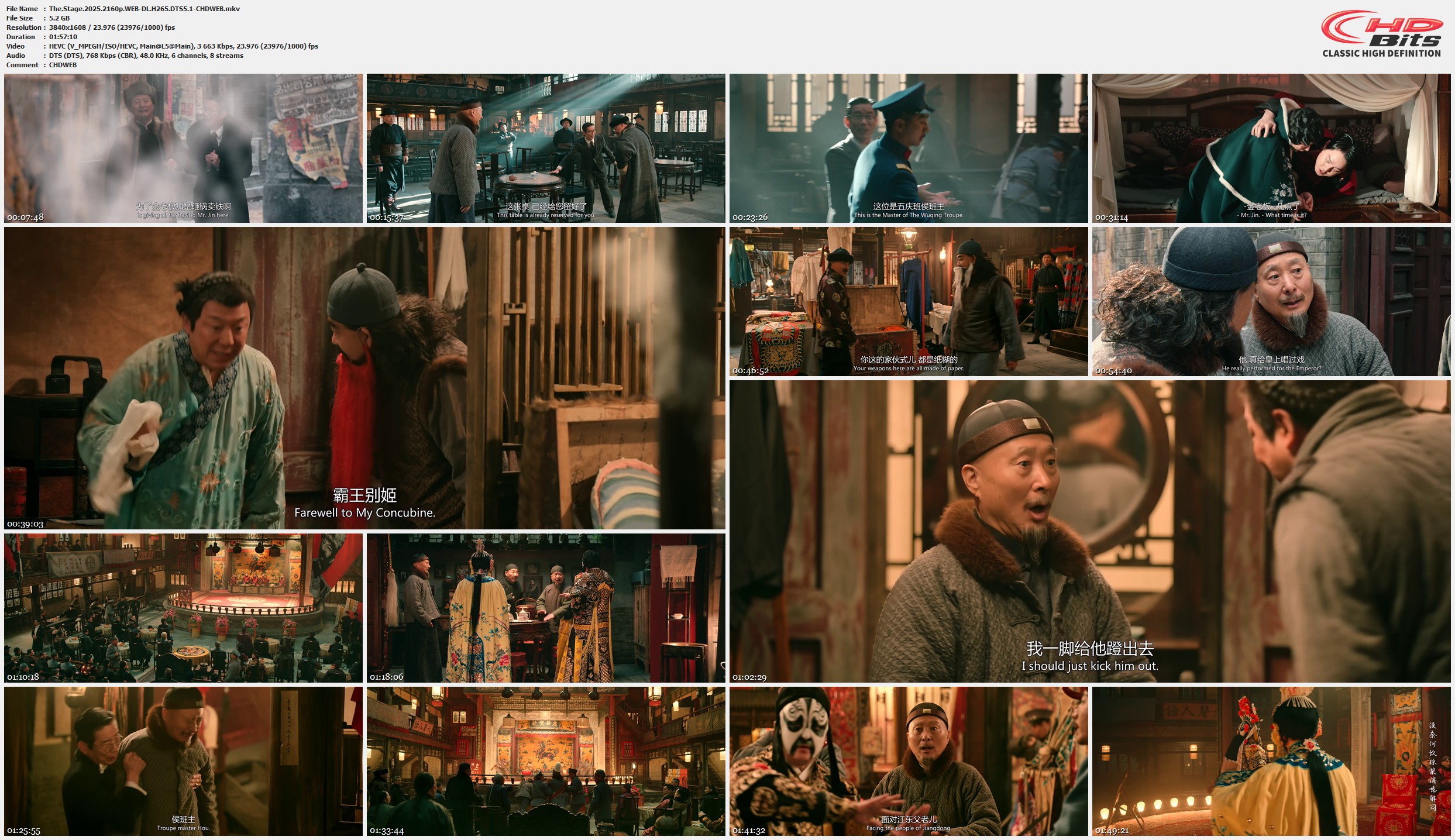Click the subtitle 'I should just kick him out.'

point(1090,666)
